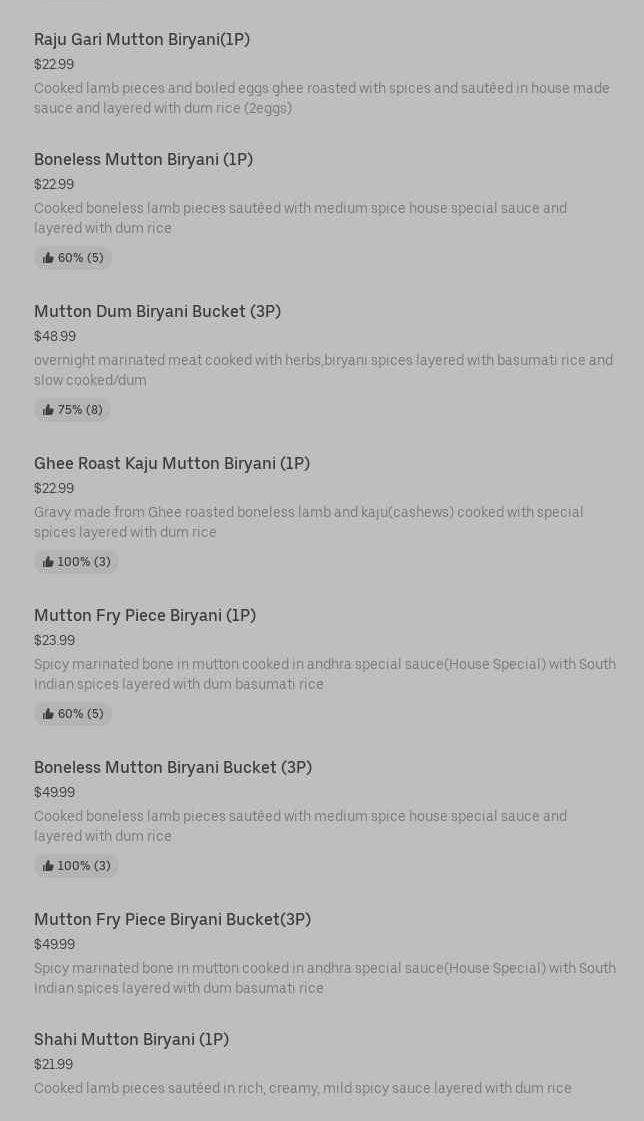Pick Mutton Fry Piece Biryani Bucket(3P)
644x1121 pixels.
click(x=172, y=919)
